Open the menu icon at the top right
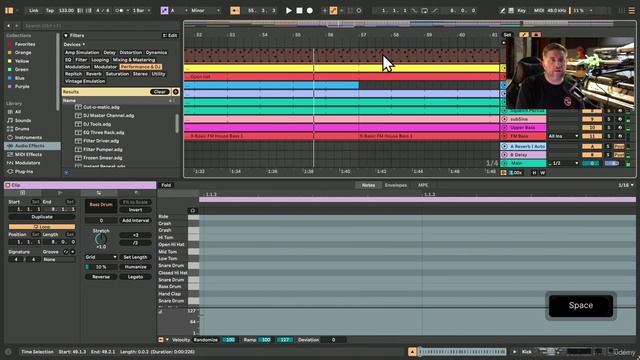640x360 pixels. coord(631,10)
